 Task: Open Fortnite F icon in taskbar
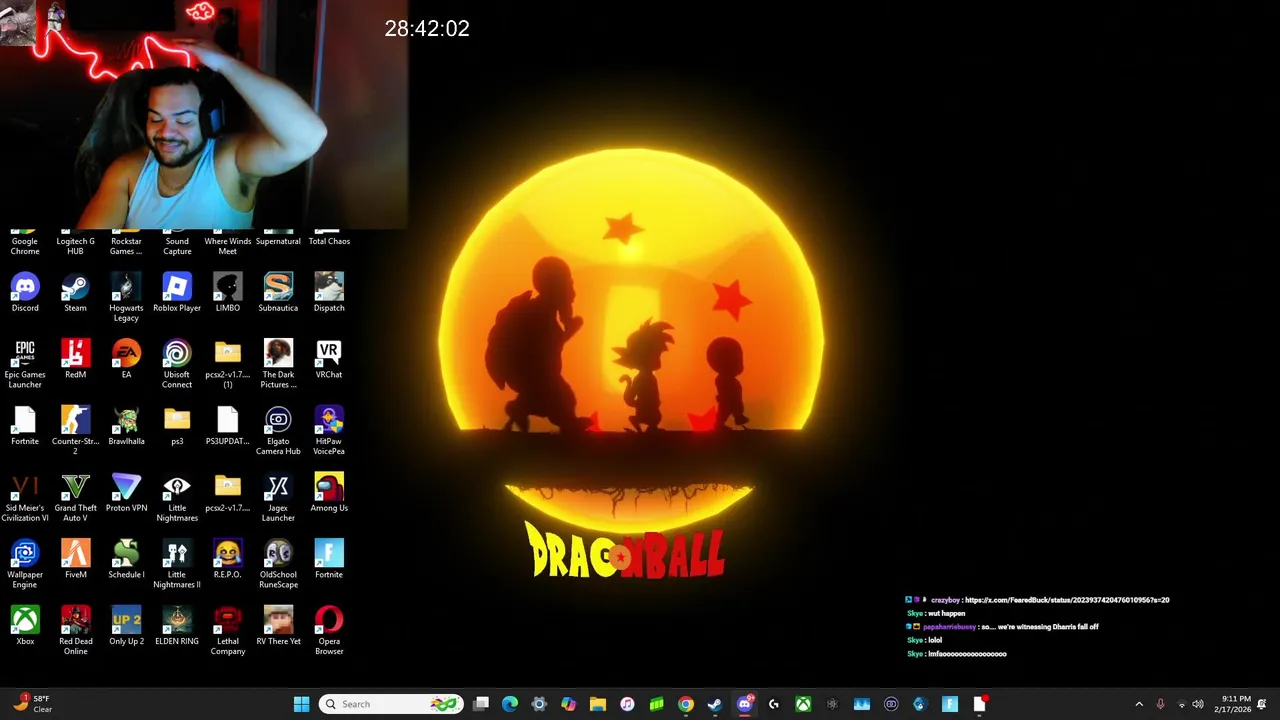[x=950, y=704]
